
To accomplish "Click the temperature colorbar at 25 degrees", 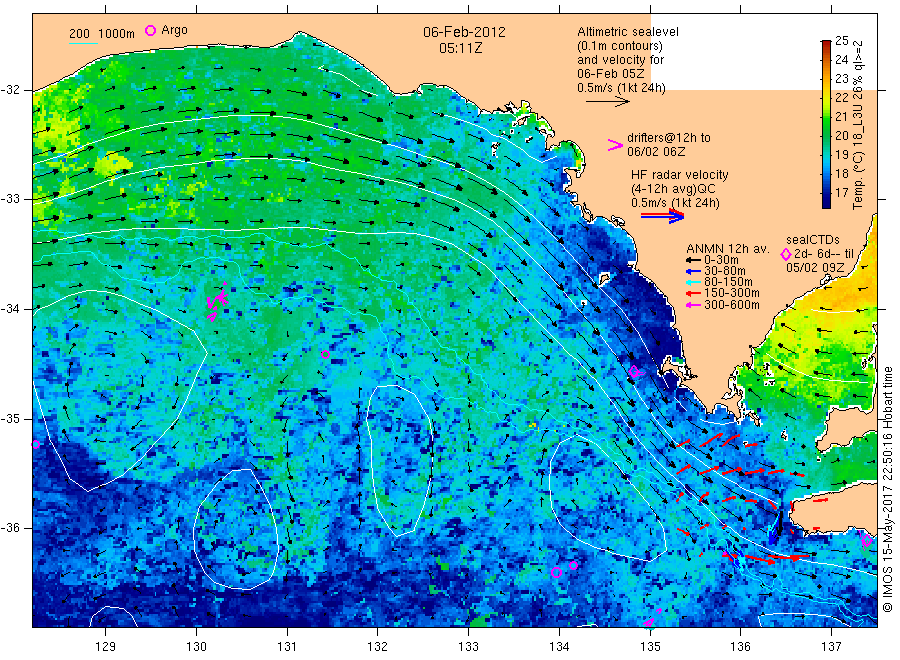I will click(826, 41).
